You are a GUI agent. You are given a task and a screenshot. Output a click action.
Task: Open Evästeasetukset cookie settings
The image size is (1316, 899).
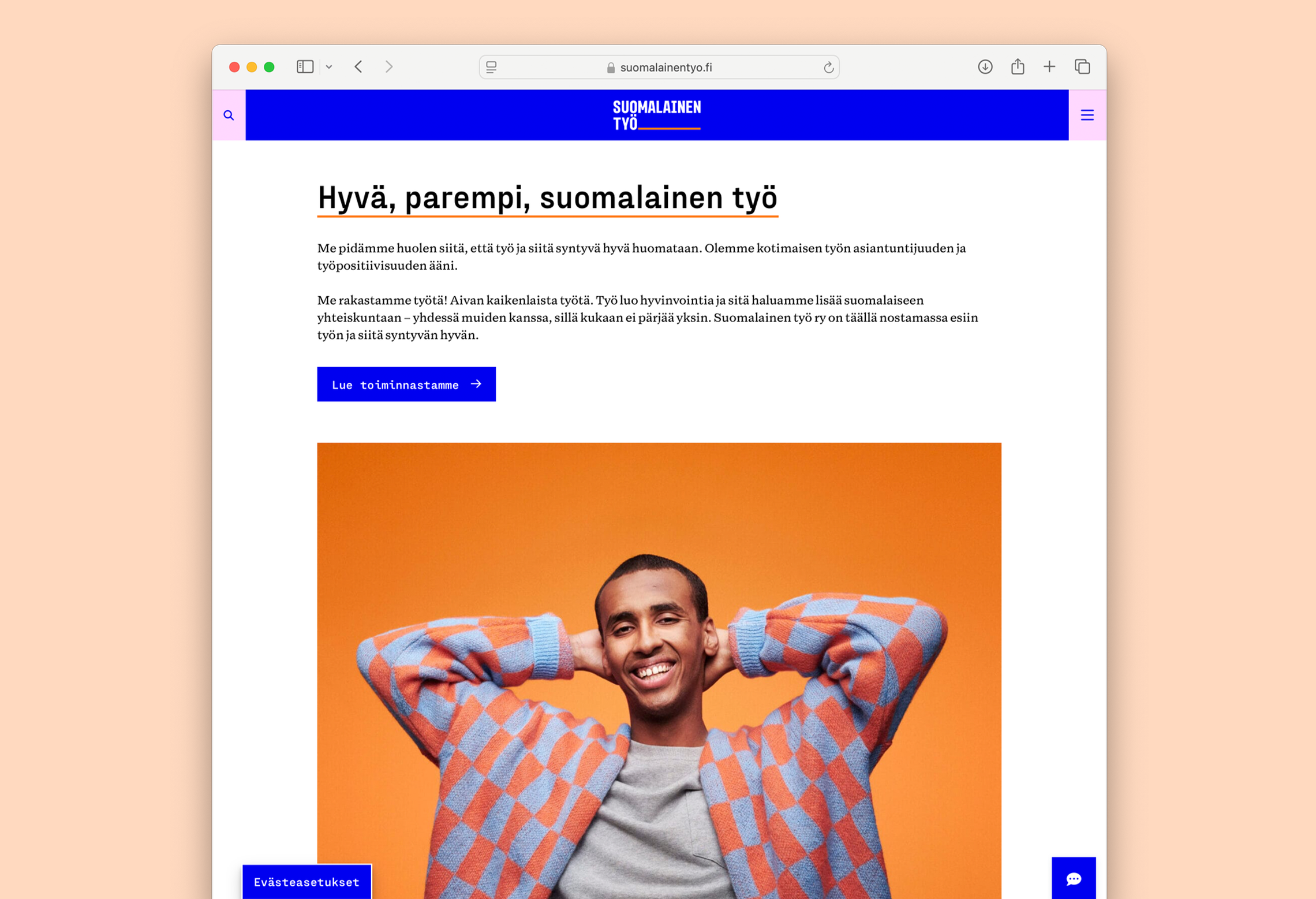(x=306, y=882)
